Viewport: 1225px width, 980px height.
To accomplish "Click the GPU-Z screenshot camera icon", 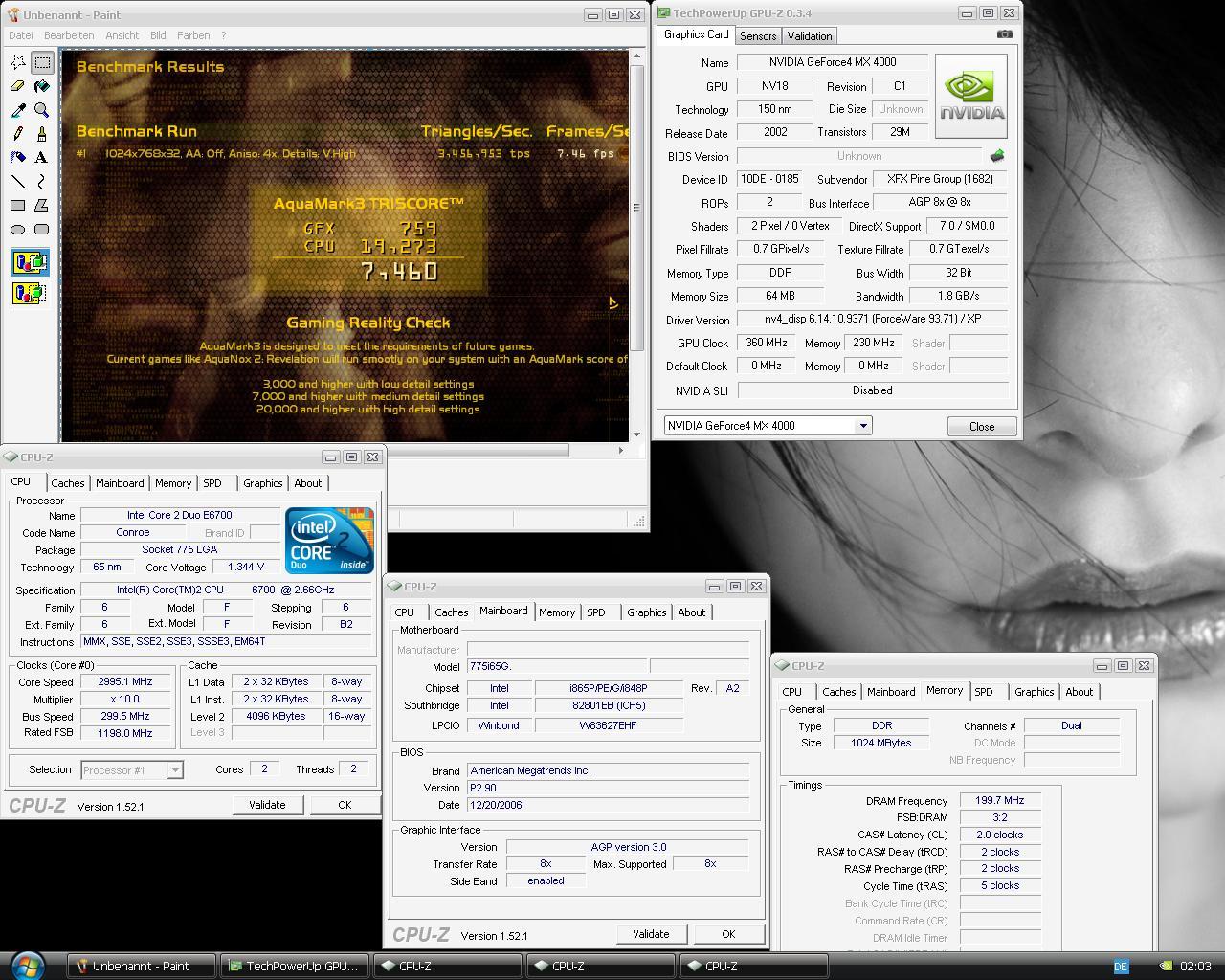I will click(x=1004, y=34).
